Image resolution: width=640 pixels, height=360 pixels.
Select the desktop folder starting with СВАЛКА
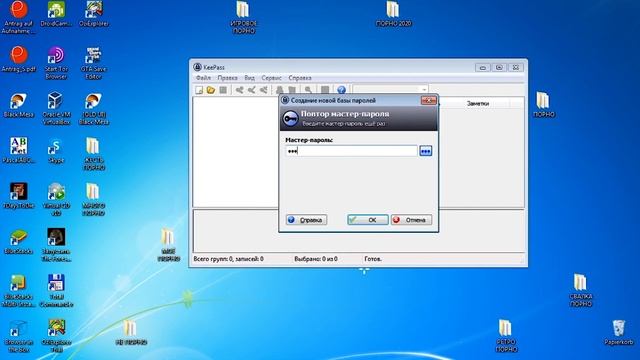pyautogui.click(x=581, y=291)
